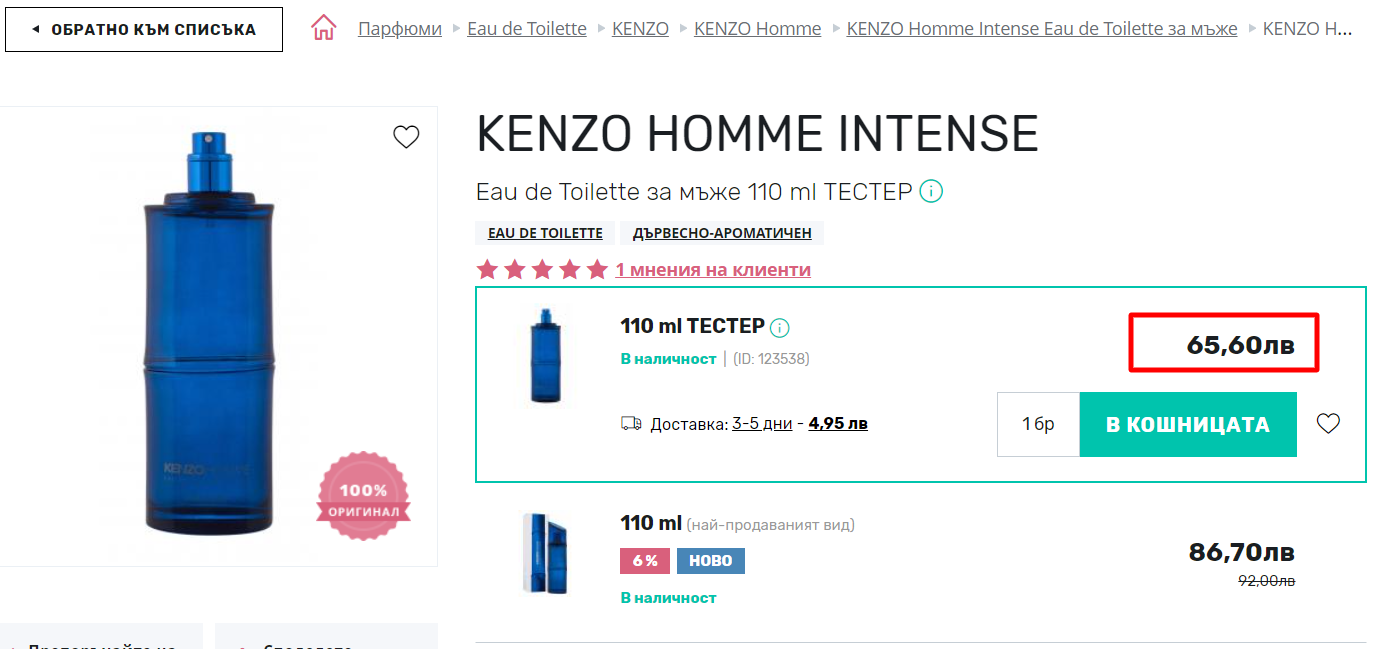Open 1 мнения на клиенти reviews link
The width and height of the screenshot is (1375, 649).
(x=713, y=270)
